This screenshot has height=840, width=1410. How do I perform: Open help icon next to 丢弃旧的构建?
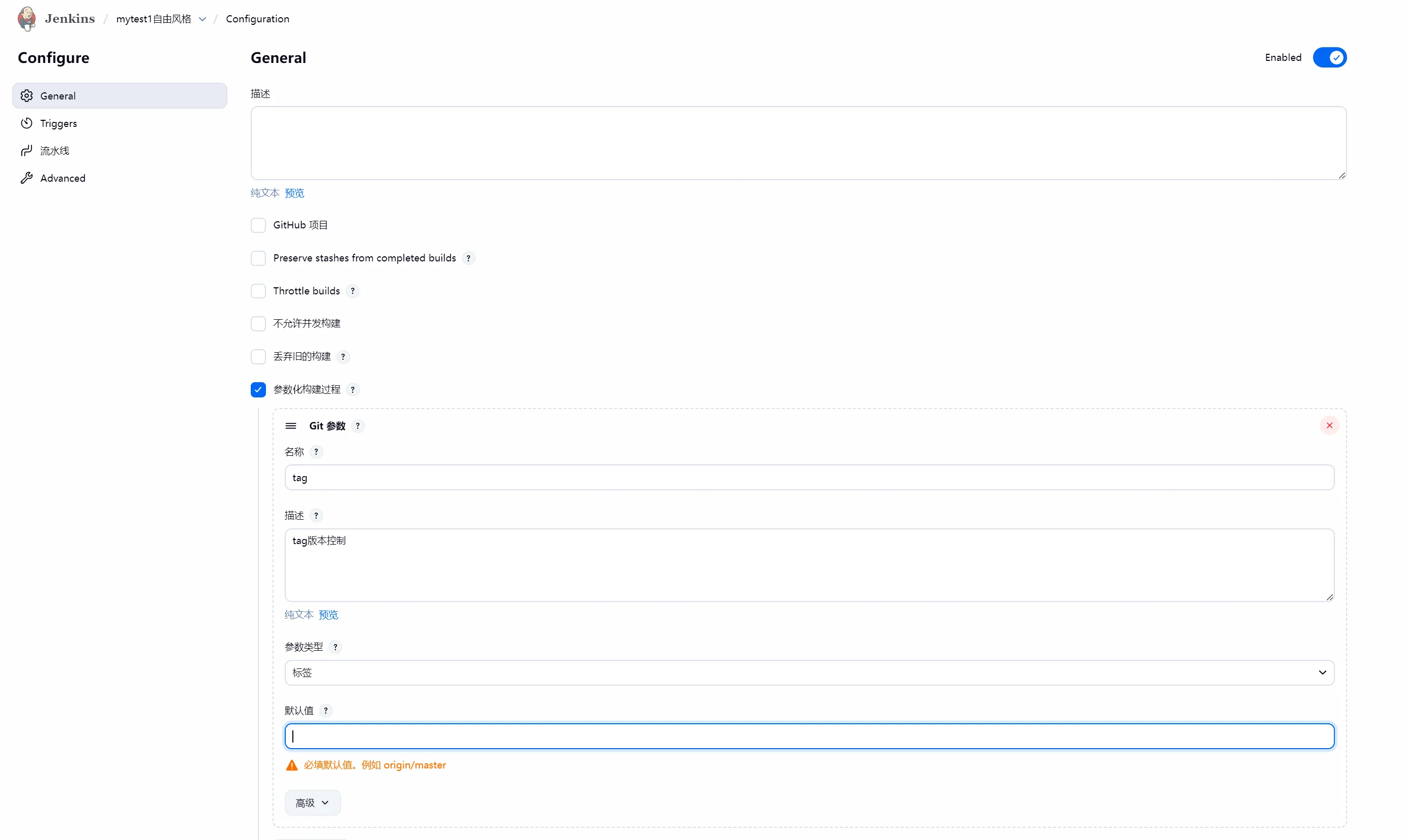343,357
